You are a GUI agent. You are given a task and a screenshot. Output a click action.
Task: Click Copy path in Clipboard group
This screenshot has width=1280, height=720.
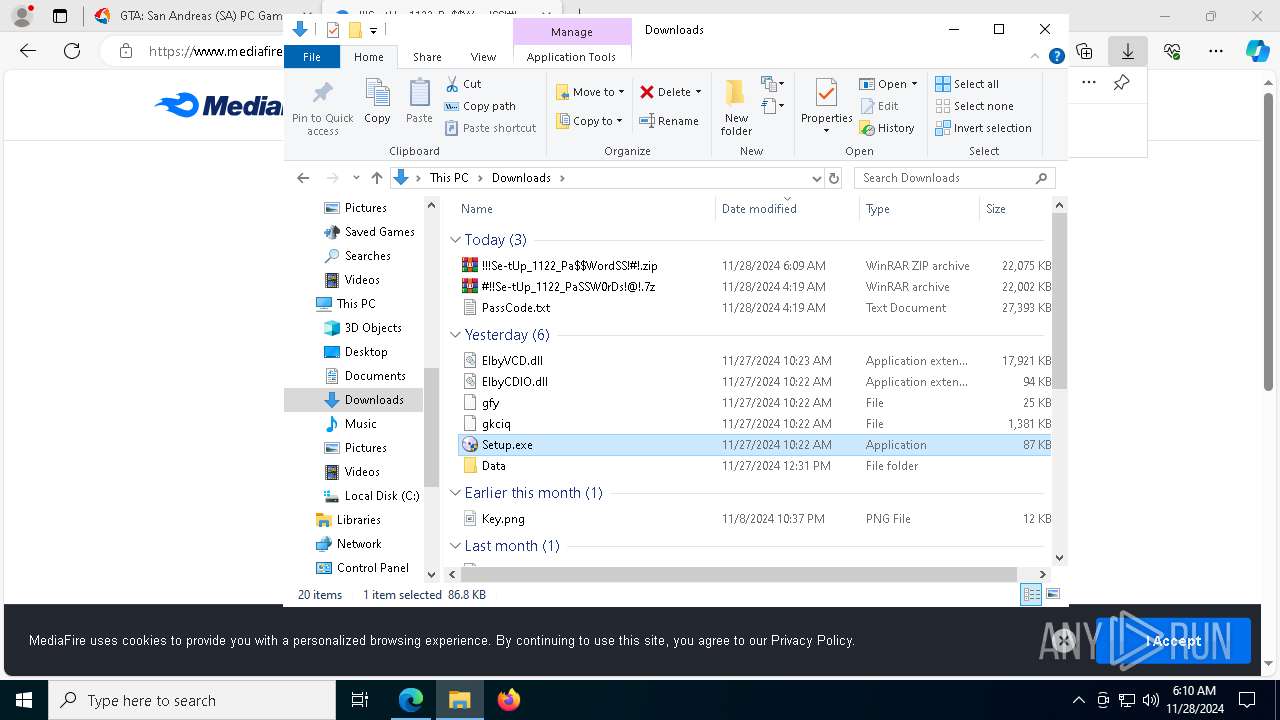click(480, 106)
